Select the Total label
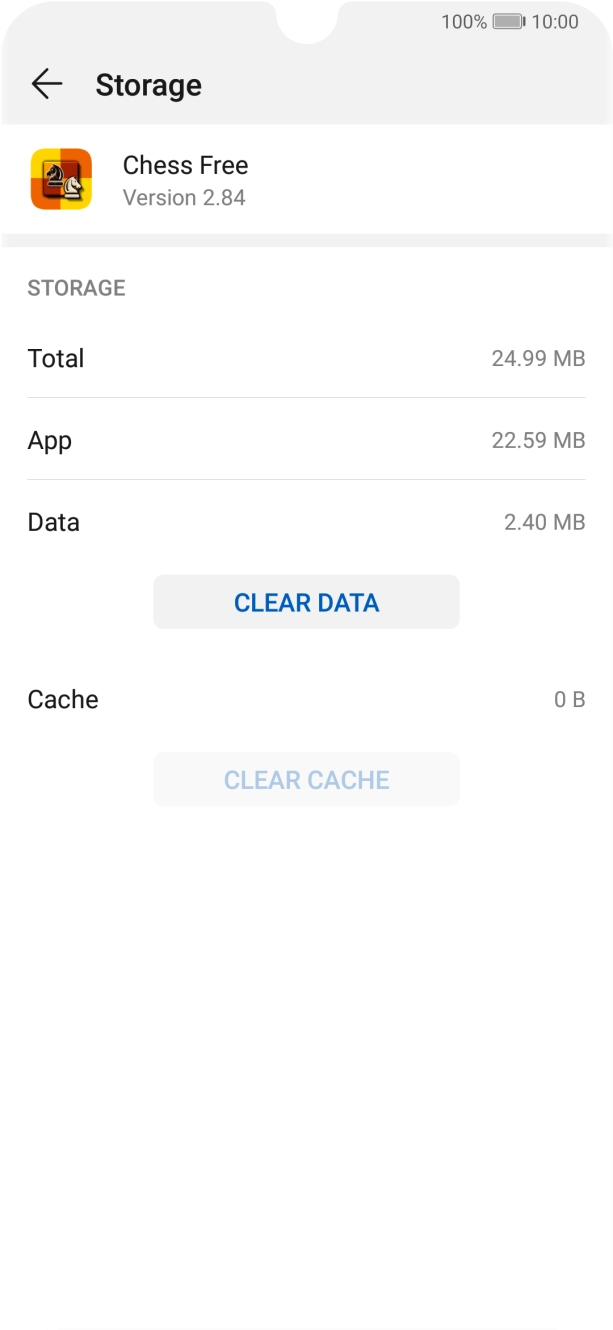 point(56,359)
